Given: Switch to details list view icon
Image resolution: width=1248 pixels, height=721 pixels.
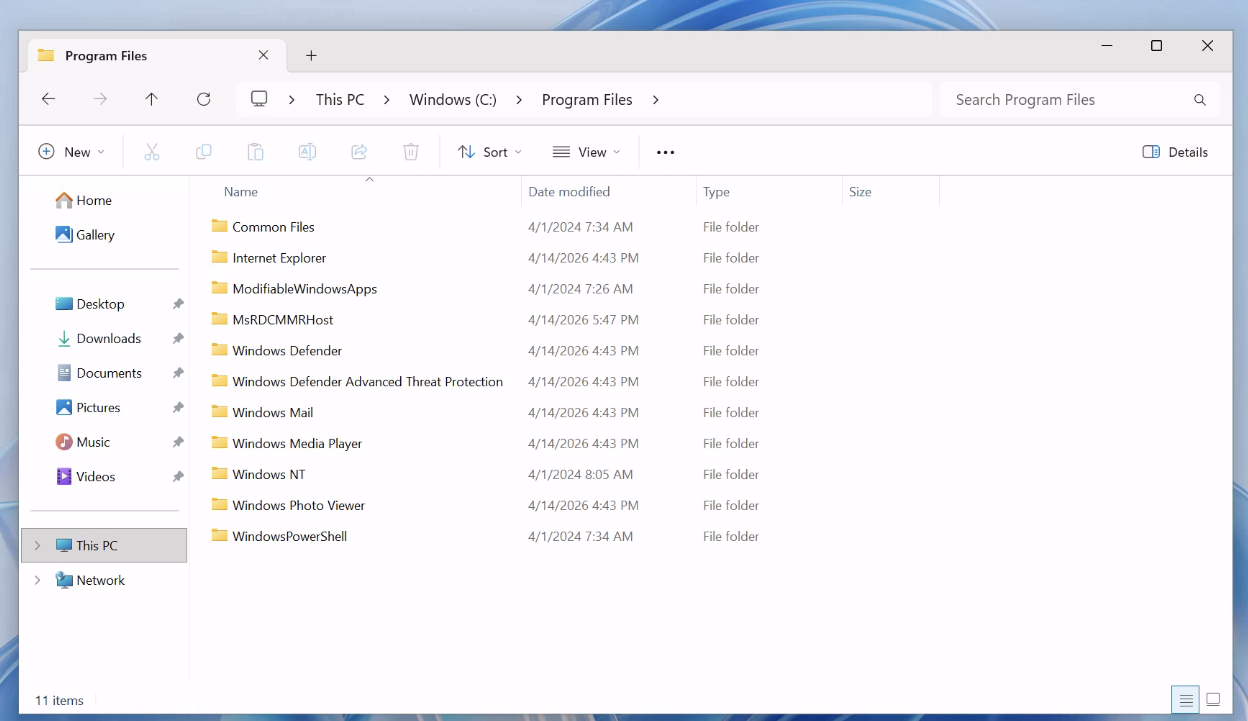Looking at the screenshot, I should (1186, 700).
